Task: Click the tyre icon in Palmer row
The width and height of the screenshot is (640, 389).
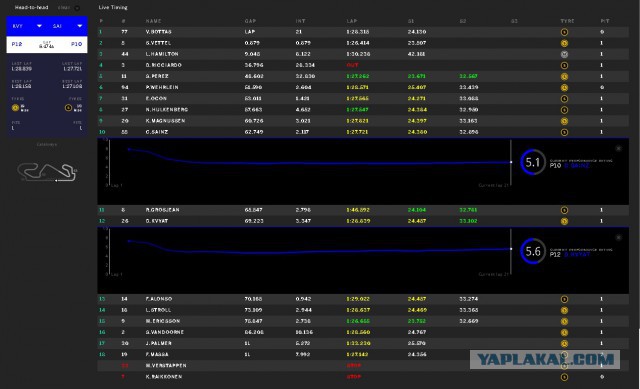Action: click(564, 343)
